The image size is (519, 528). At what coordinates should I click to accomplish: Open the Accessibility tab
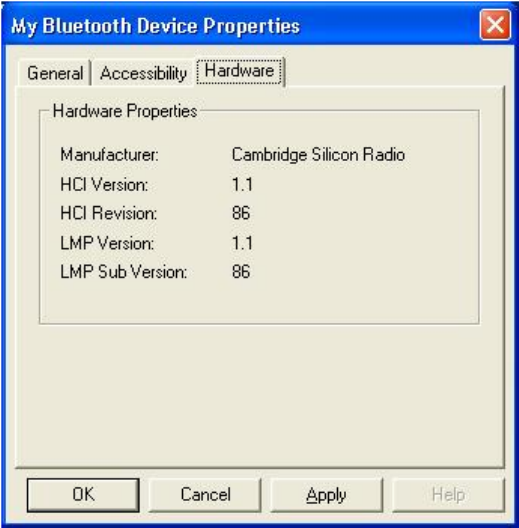click(143, 73)
